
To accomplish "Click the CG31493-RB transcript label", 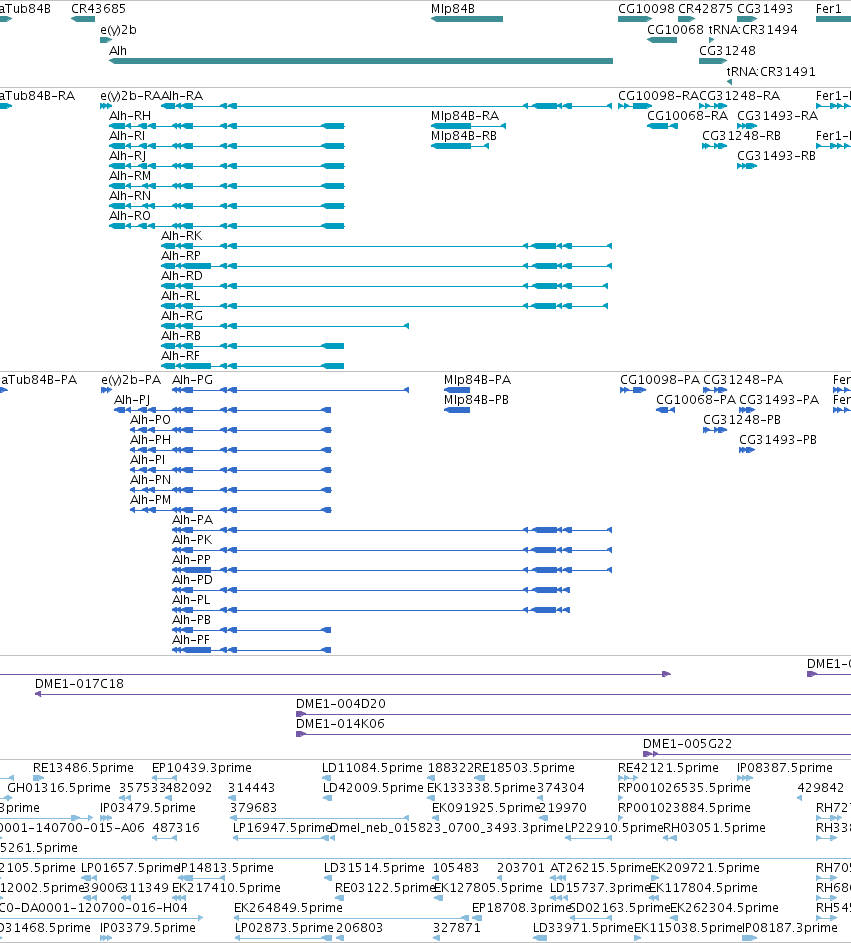I will tap(776, 156).
